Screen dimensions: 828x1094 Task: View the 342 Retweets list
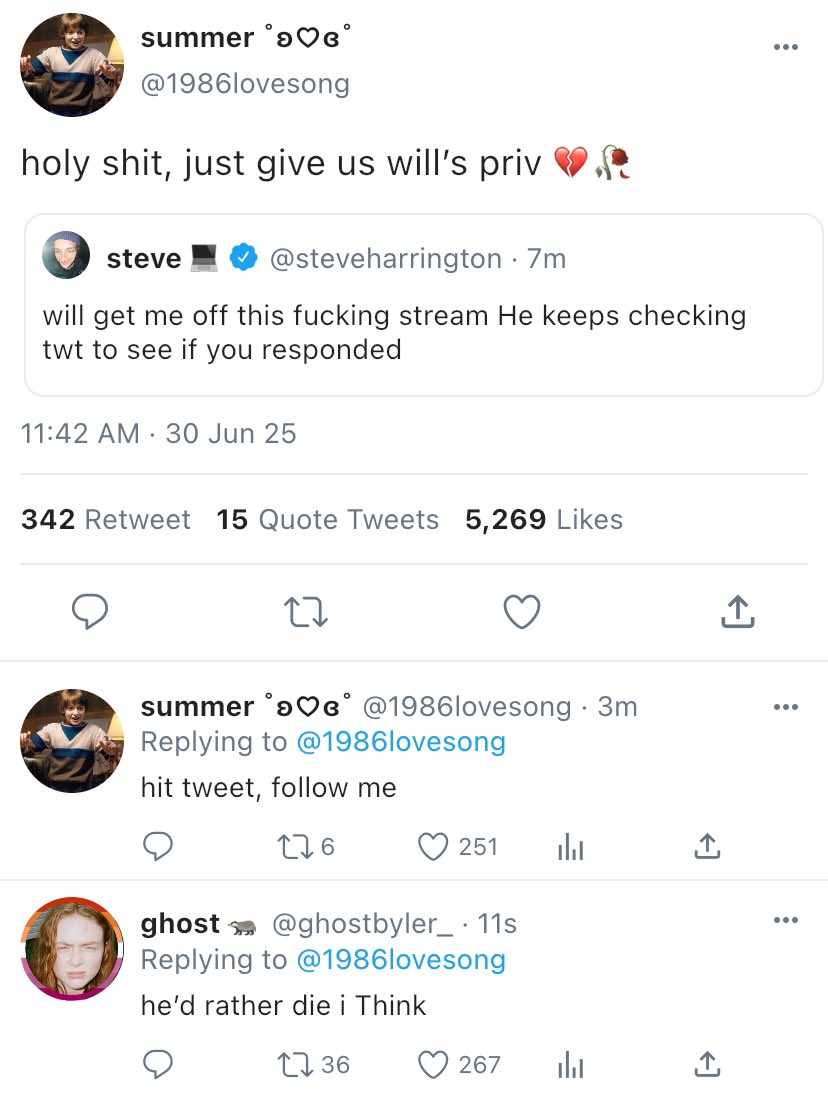pyautogui.click(x=106, y=520)
